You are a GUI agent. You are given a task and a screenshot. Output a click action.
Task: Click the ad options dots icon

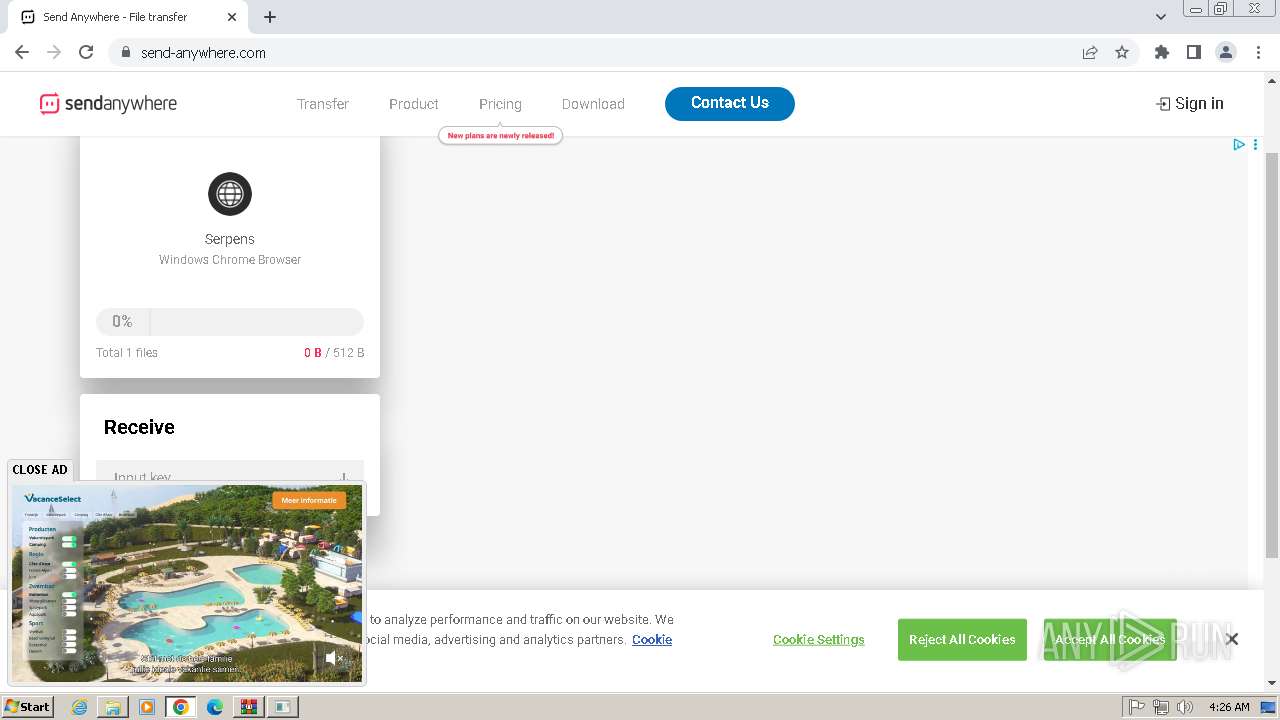(1255, 145)
